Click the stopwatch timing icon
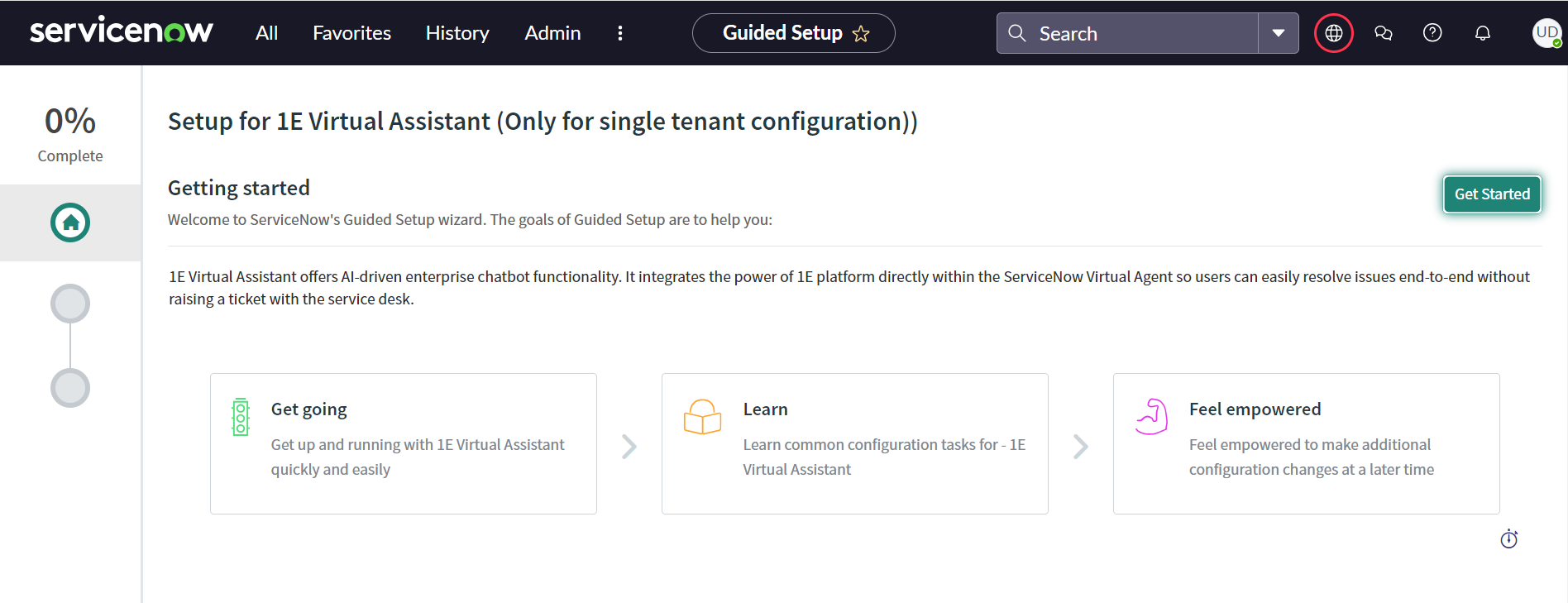Screen dimensions: 1568x603 pyautogui.click(x=1509, y=539)
